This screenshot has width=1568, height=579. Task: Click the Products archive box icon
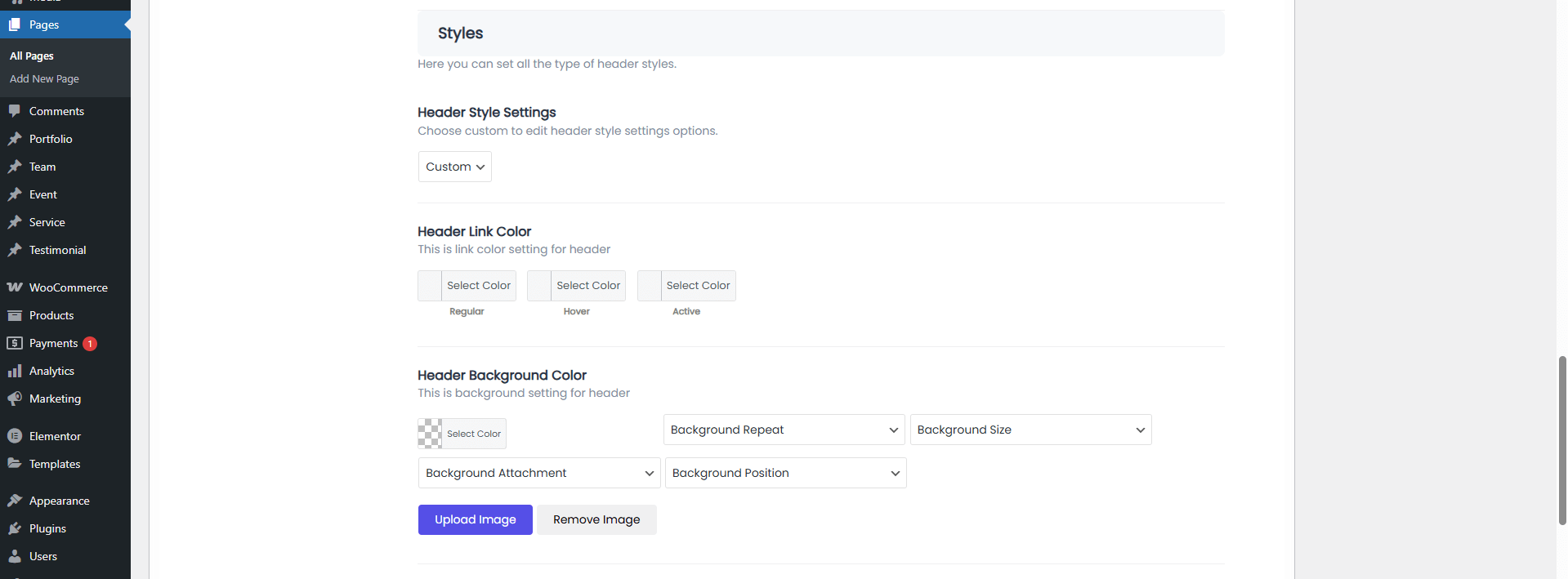15,315
